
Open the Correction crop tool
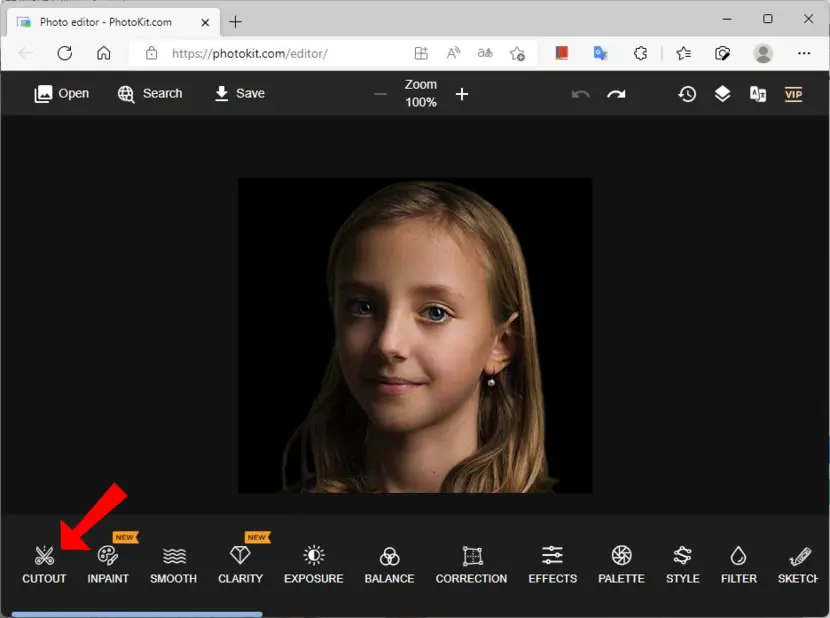[471, 565]
